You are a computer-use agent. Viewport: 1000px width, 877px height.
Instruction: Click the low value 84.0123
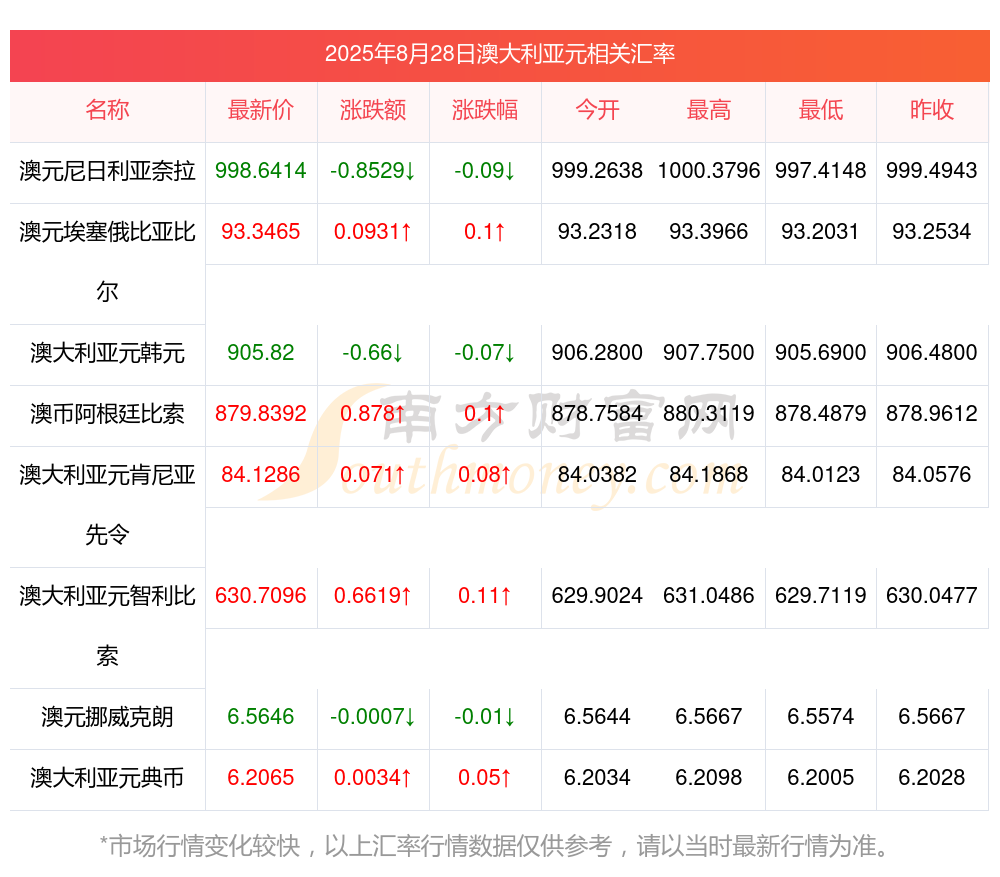(x=821, y=475)
